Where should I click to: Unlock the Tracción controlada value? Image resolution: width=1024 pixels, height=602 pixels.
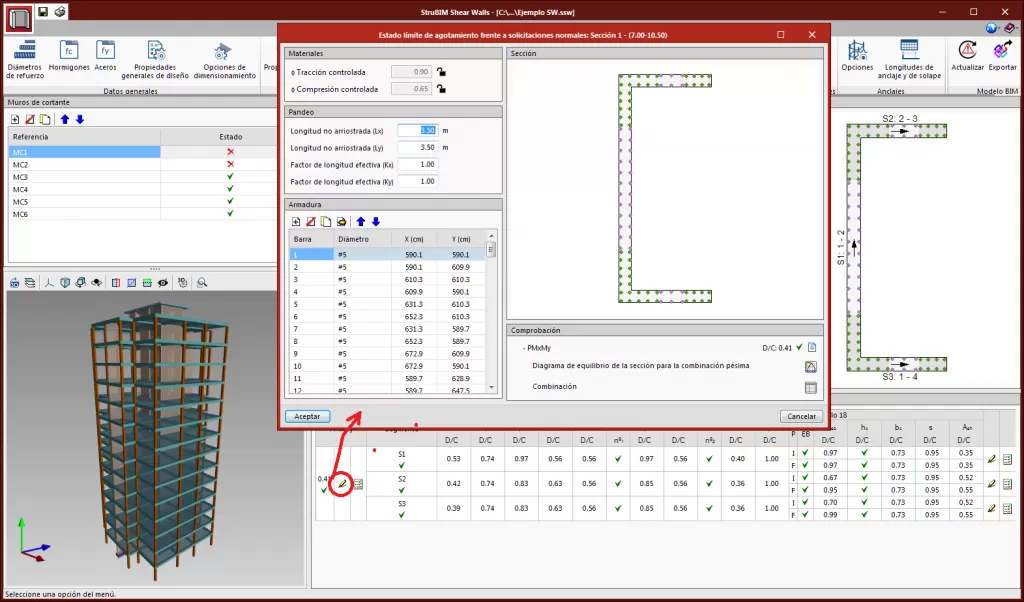point(441,72)
